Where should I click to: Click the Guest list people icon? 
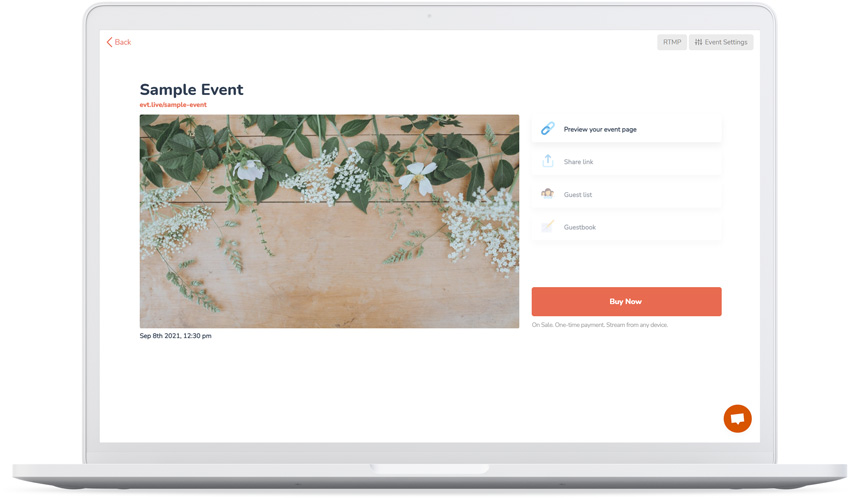click(547, 194)
